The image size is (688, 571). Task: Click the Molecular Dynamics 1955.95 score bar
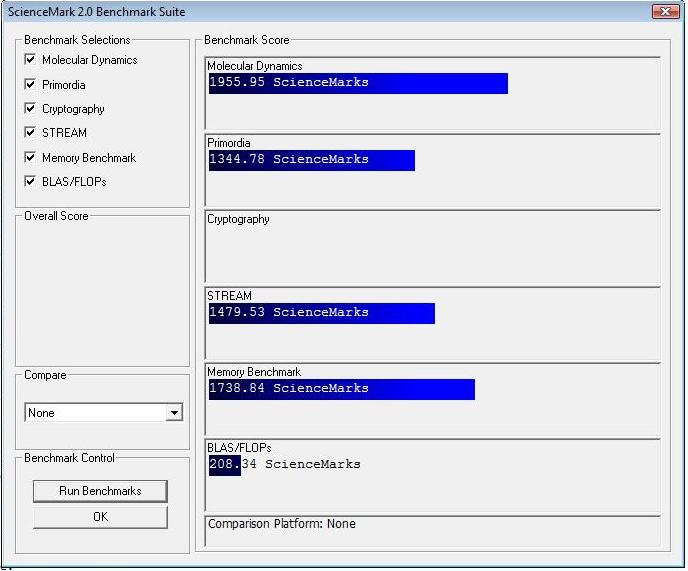coord(357,83)
